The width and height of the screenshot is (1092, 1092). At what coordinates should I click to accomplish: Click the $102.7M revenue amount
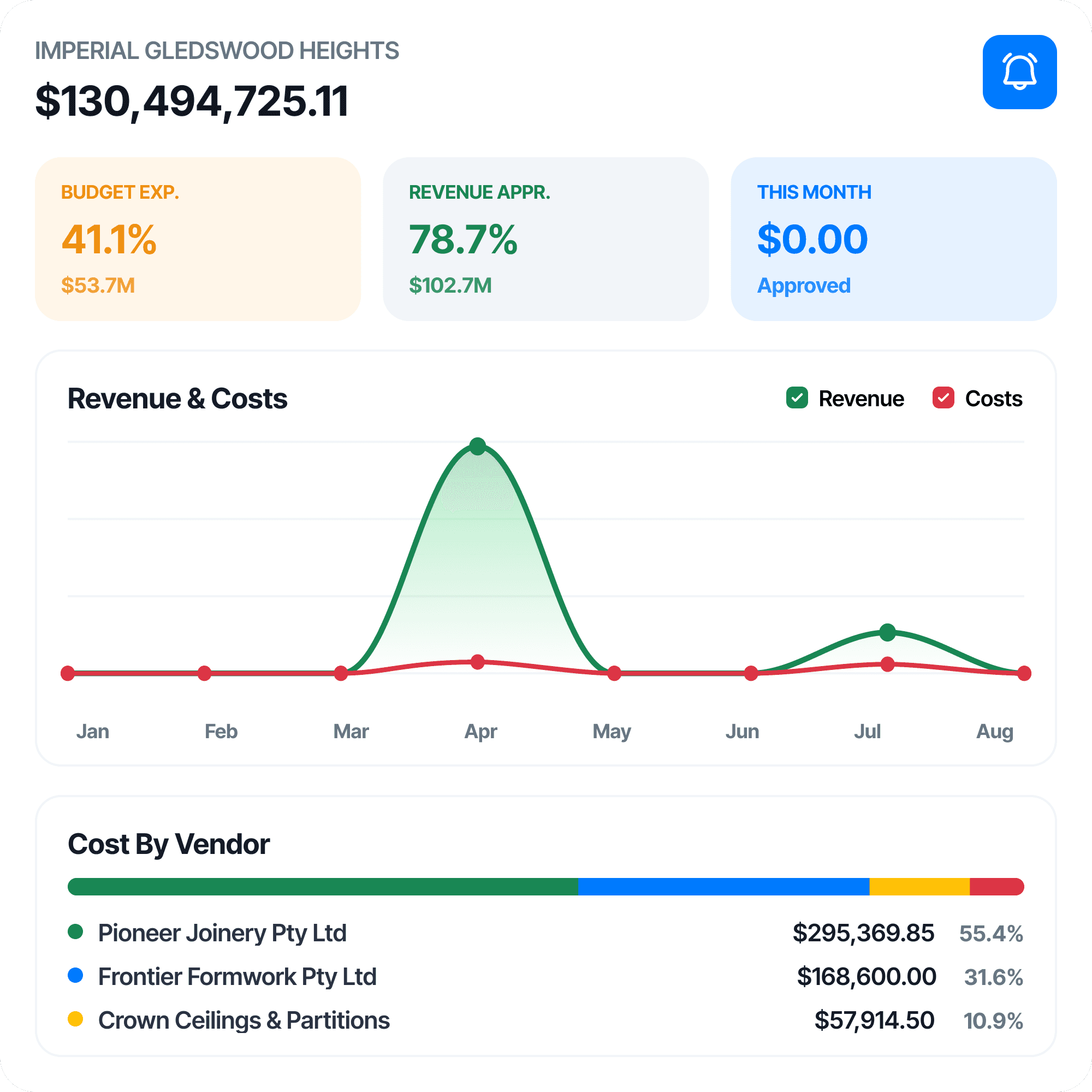(x=450, y=286)
